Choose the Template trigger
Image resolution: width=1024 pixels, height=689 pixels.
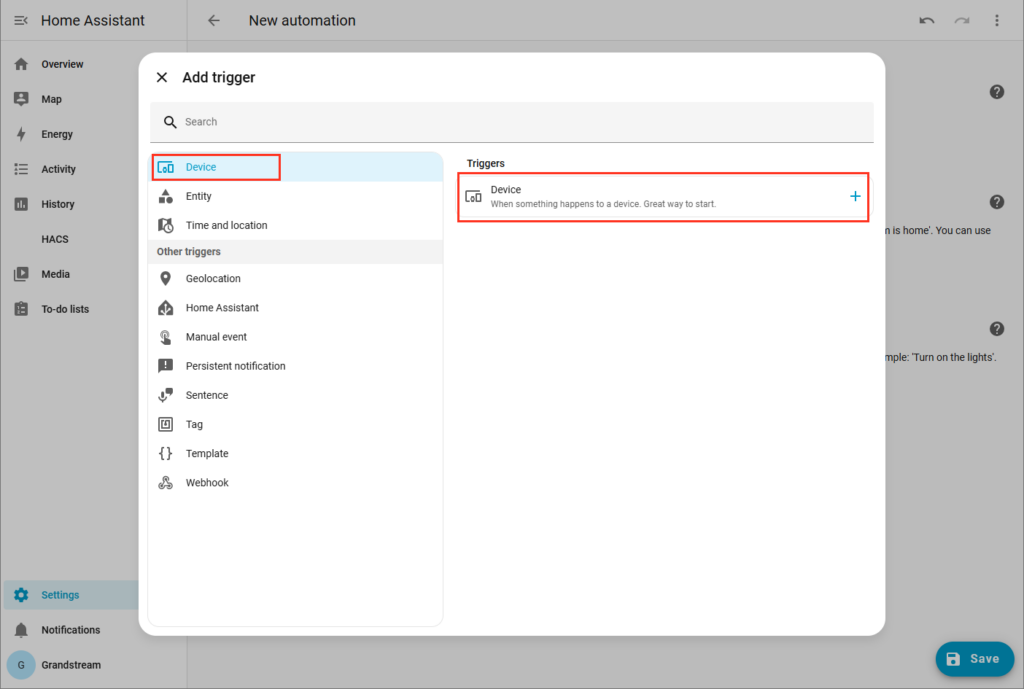296,453
